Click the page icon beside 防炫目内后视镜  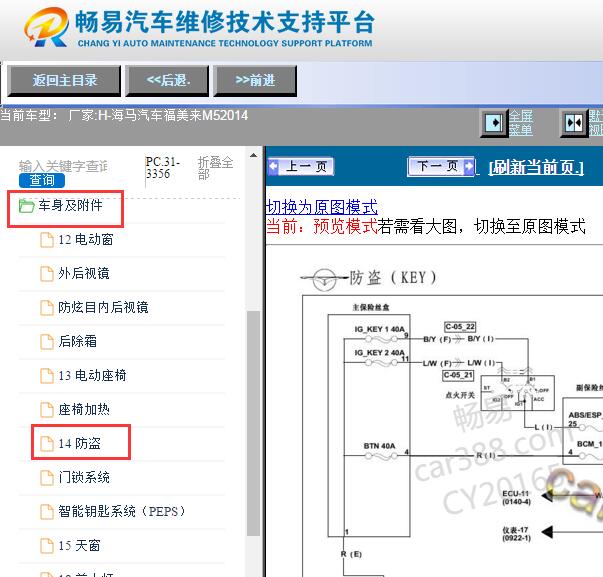point(47,308)
